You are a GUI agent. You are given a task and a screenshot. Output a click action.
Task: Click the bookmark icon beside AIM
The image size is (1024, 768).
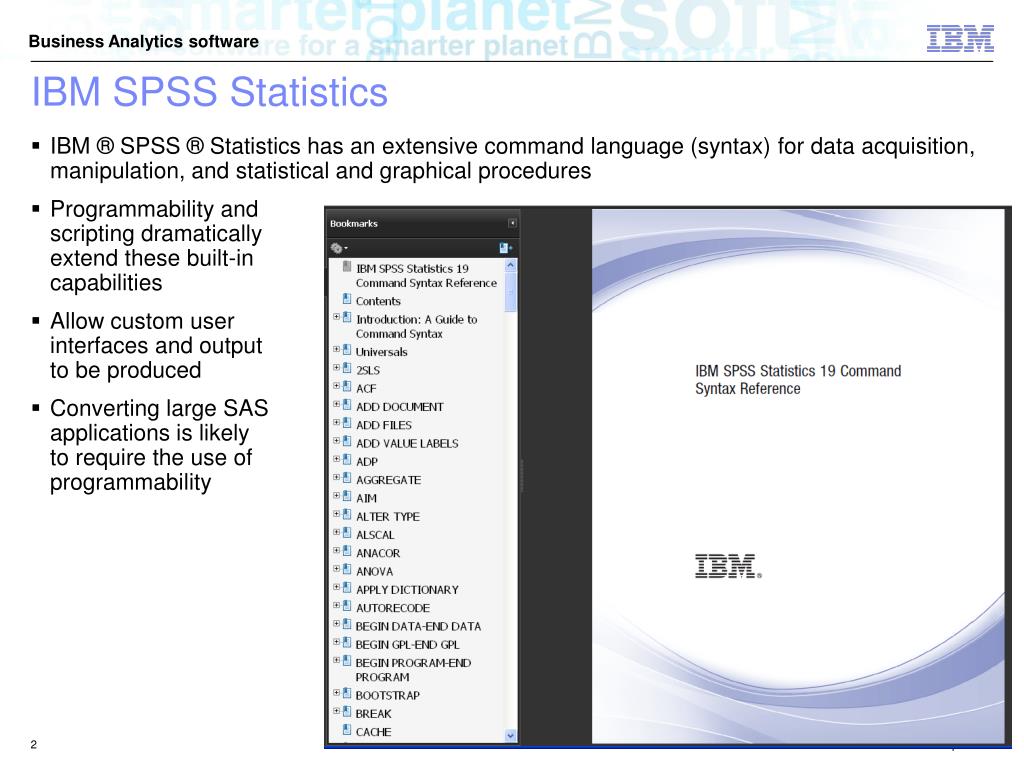pyautogui.click(x=347, y=496)
